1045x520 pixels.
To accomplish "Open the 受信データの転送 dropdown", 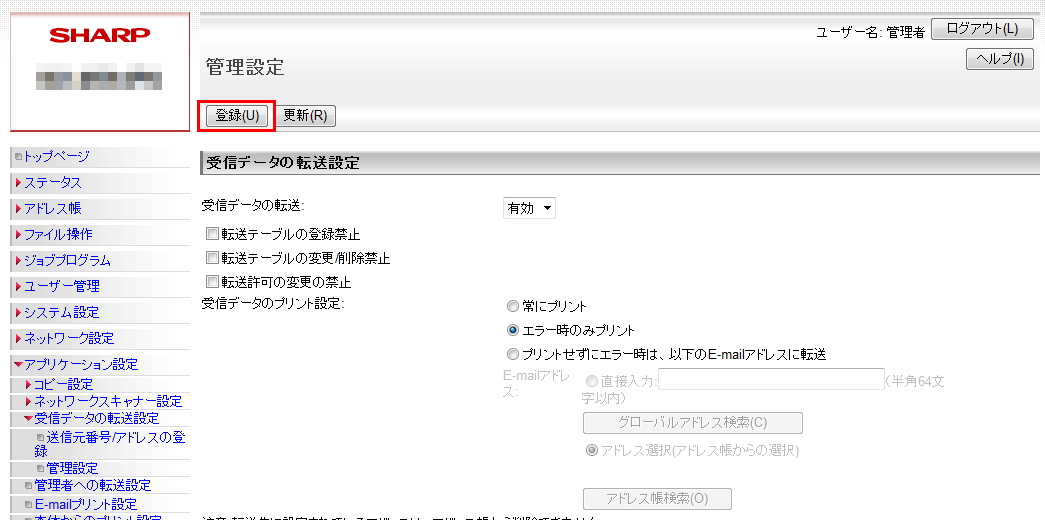I will tap(529, 208).
